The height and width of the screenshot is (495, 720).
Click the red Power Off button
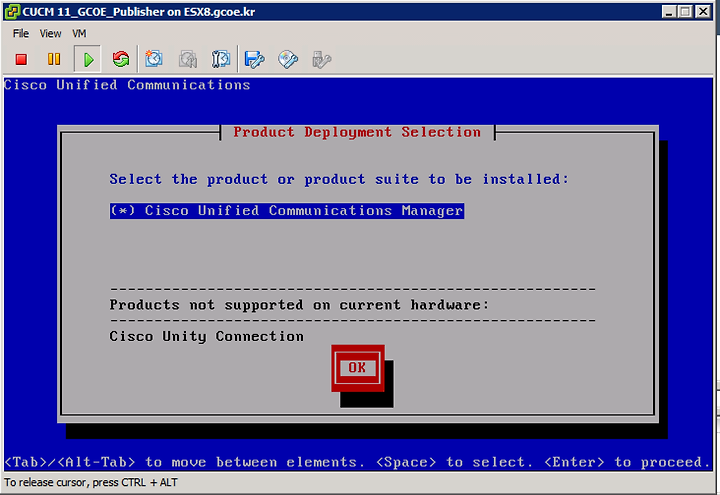[21, 59]
